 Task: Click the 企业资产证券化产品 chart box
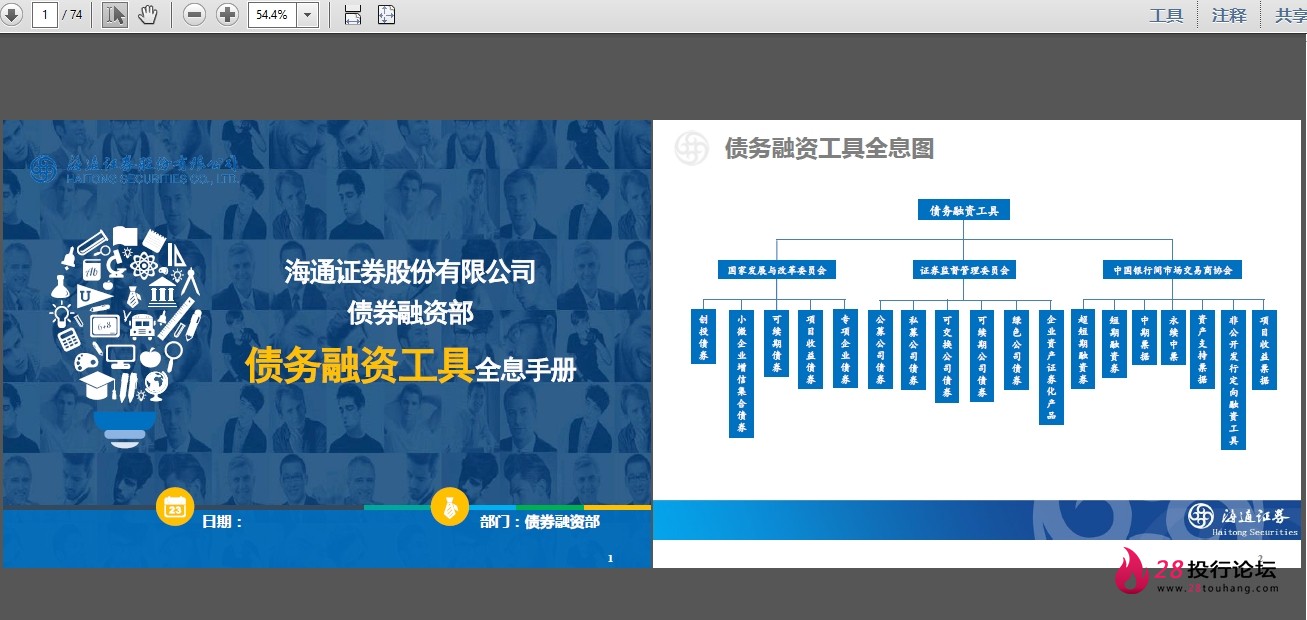pyautogui.click(x=1051, y=366)
